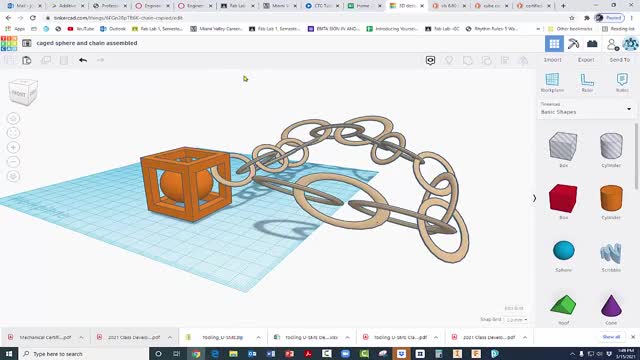Select the Ruler tool
The image size is (640, 360).
(x=587, y=82)
